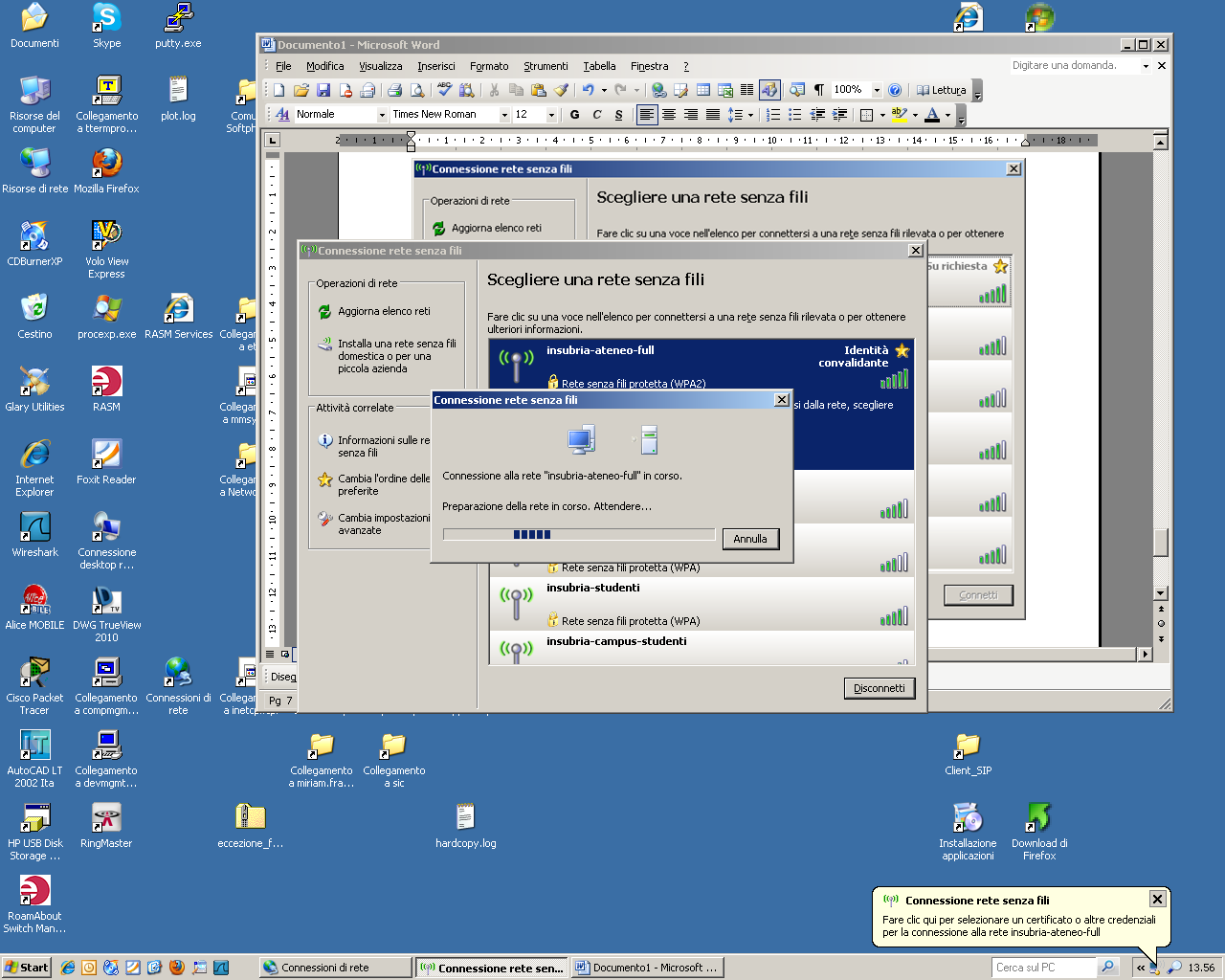Expand the Undo history dropdown arrow
Image resolution: width=1225 pixels, height=980 pixels.
[x=604, y=90]
